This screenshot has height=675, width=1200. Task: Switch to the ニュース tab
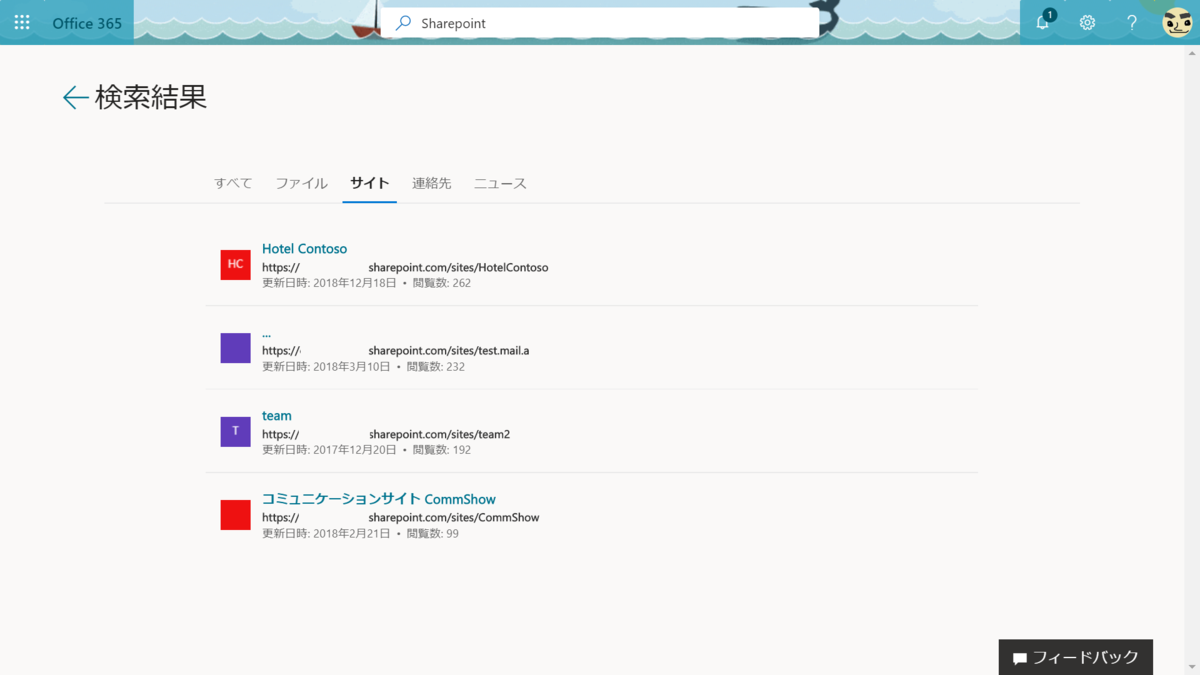500,183
